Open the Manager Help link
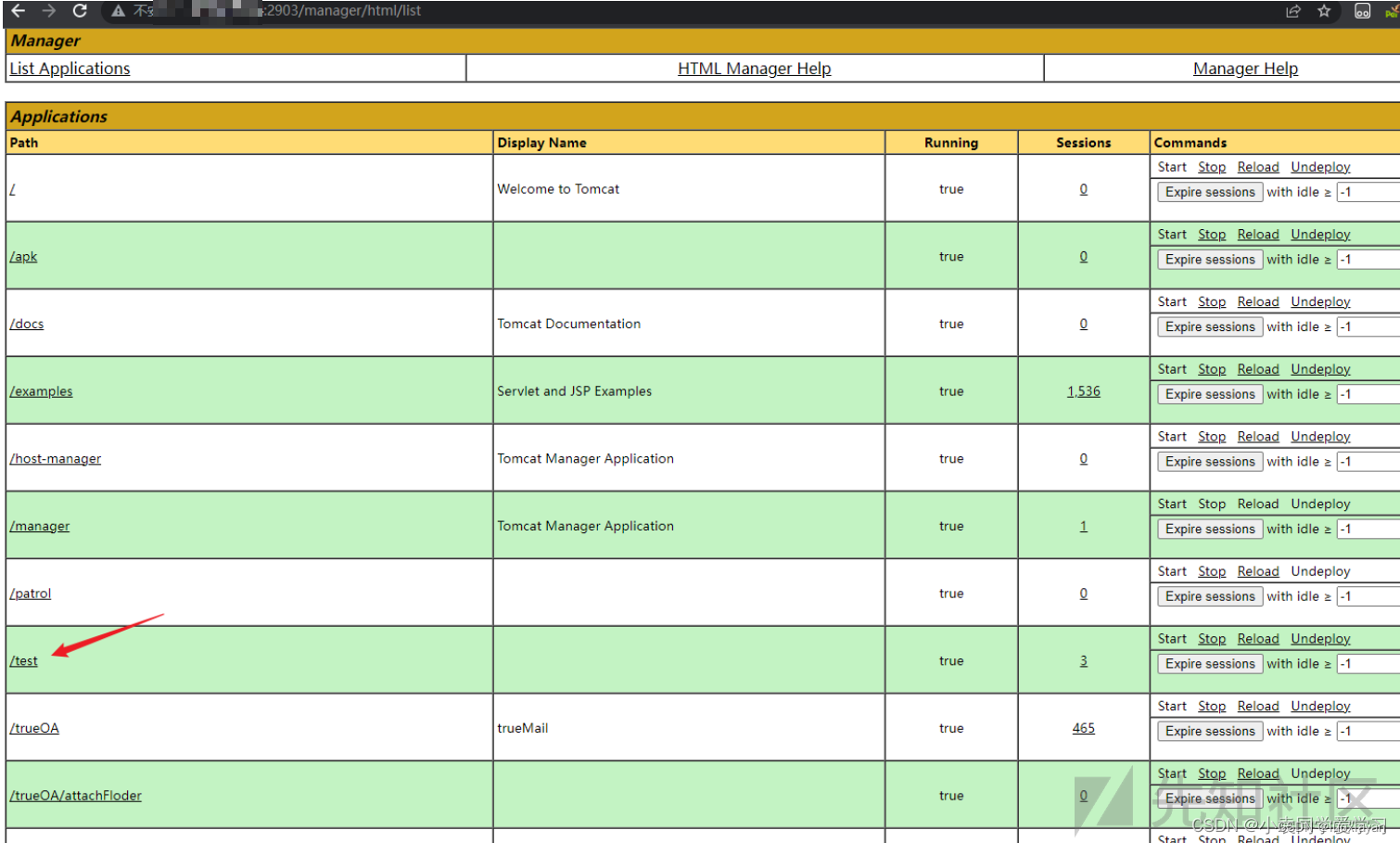1400x843 pixels. coord(1245,69)
